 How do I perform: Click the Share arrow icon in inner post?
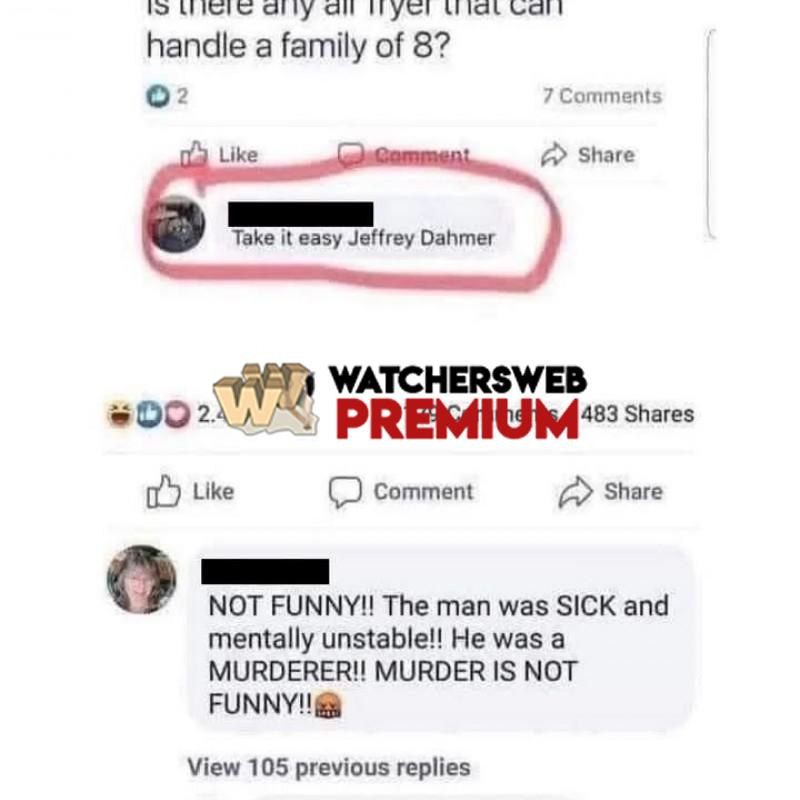click(554, 155)
